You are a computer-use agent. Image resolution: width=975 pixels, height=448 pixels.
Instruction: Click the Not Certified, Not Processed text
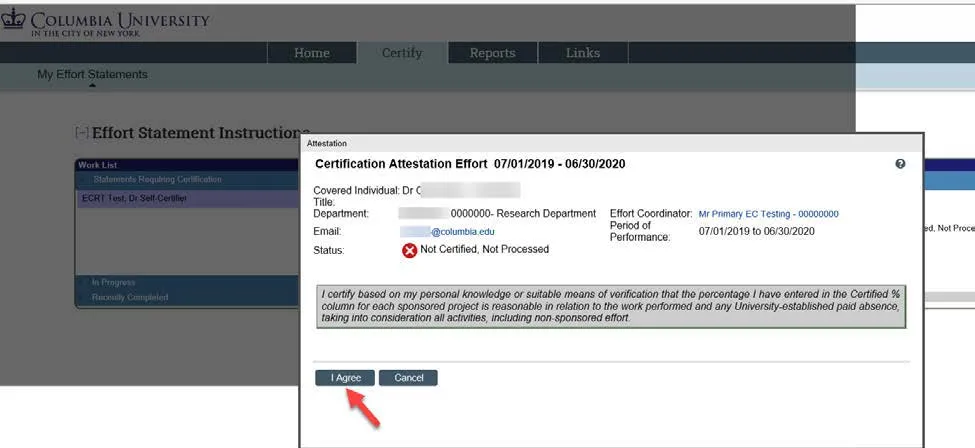tap(484, 249)
